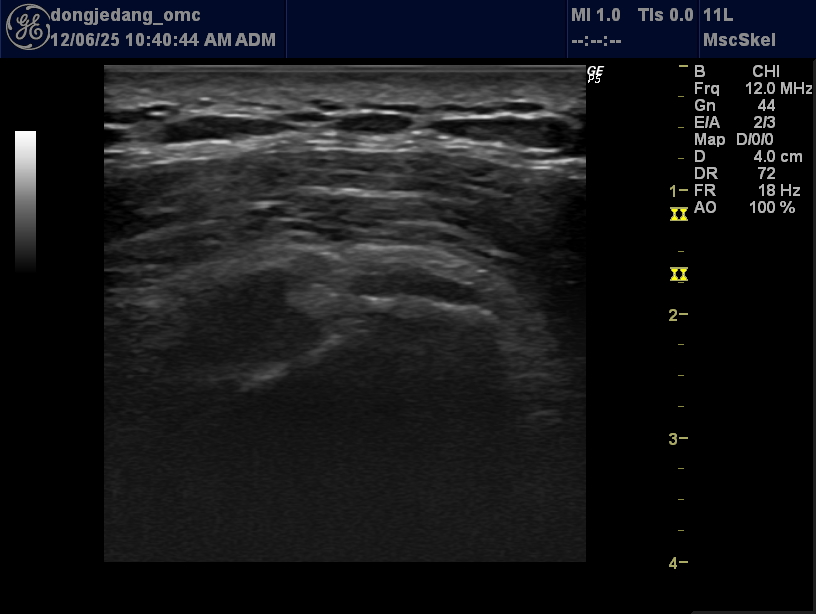Viewport: 816px width, 614px height.
Task: Select the 1 cm depth scale mark
Action: coord(678,190)
